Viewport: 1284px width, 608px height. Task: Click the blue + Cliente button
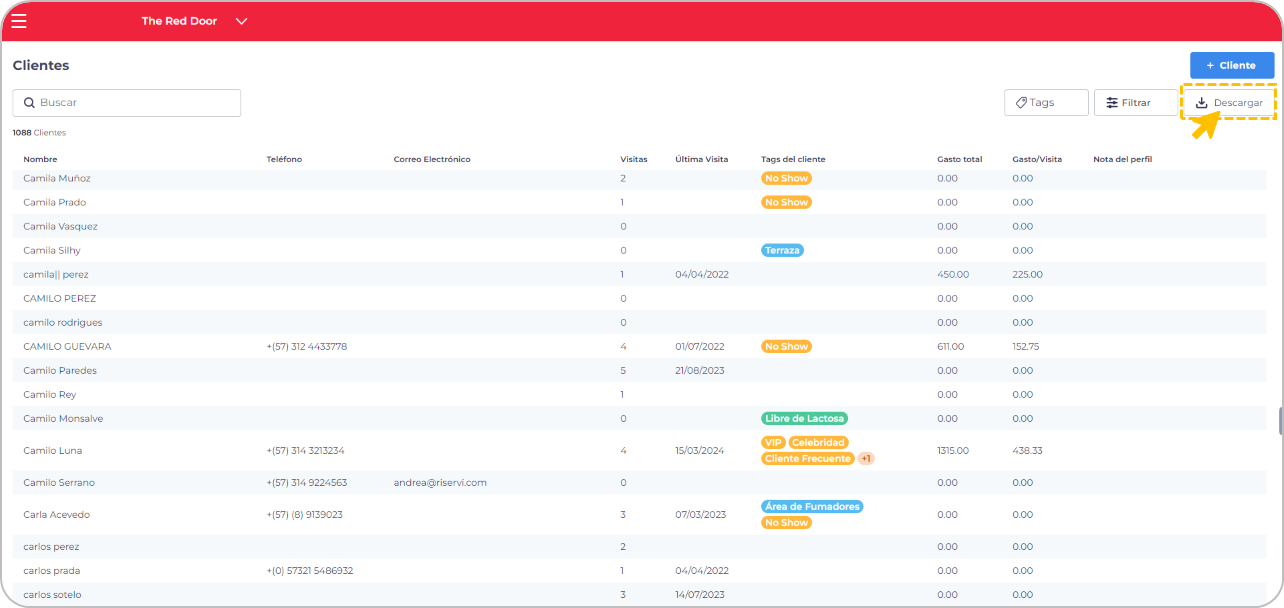click(1232, 65)
